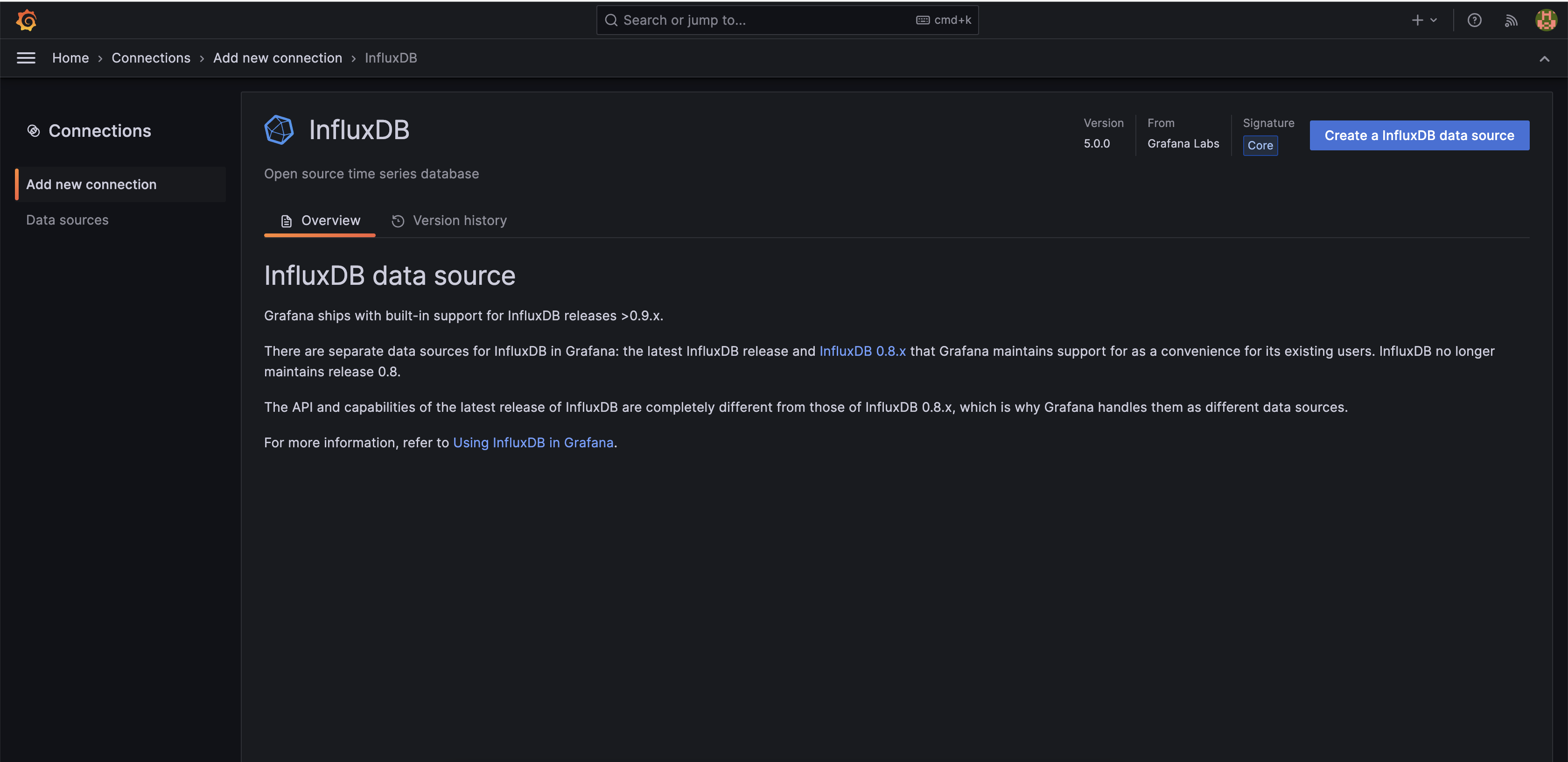Click the Core signature badge

pyautogui.click(x=1260, y=146)
